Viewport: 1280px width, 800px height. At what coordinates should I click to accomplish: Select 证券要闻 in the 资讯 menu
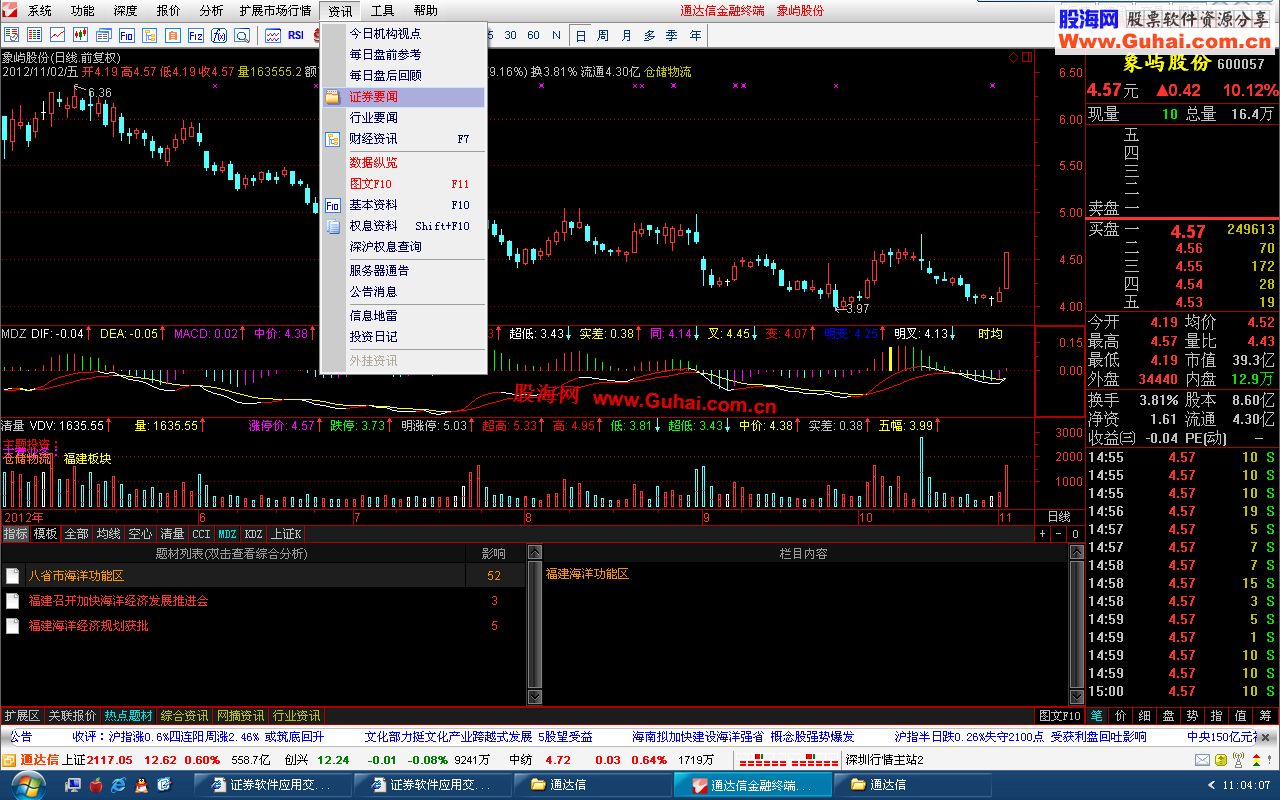(403, 97)
